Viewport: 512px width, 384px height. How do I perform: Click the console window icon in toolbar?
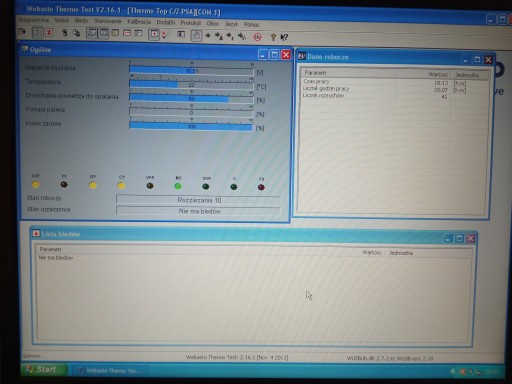[x=181, y=34]
